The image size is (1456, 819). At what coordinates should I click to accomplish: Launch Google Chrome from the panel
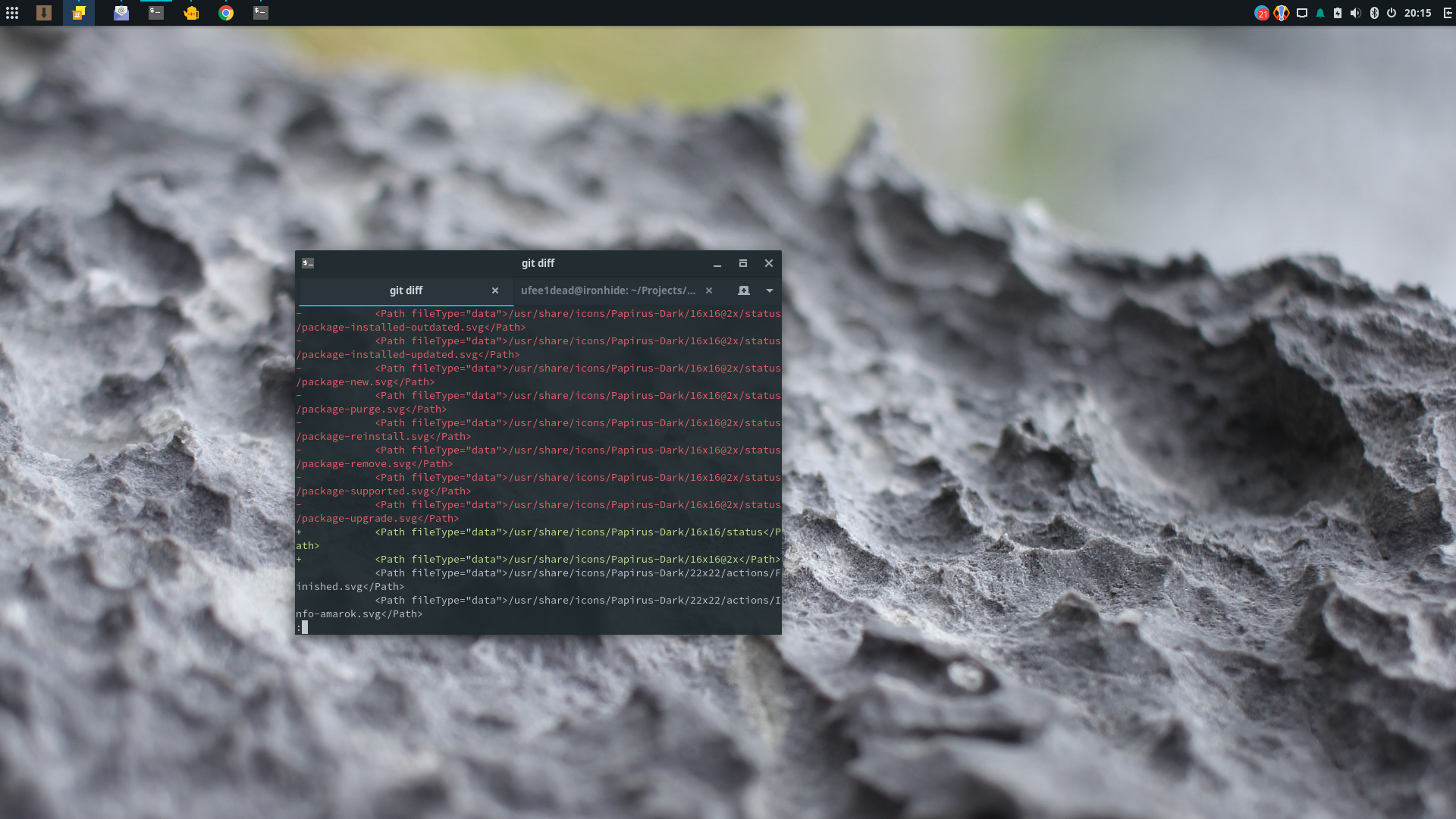click(226, 13)
